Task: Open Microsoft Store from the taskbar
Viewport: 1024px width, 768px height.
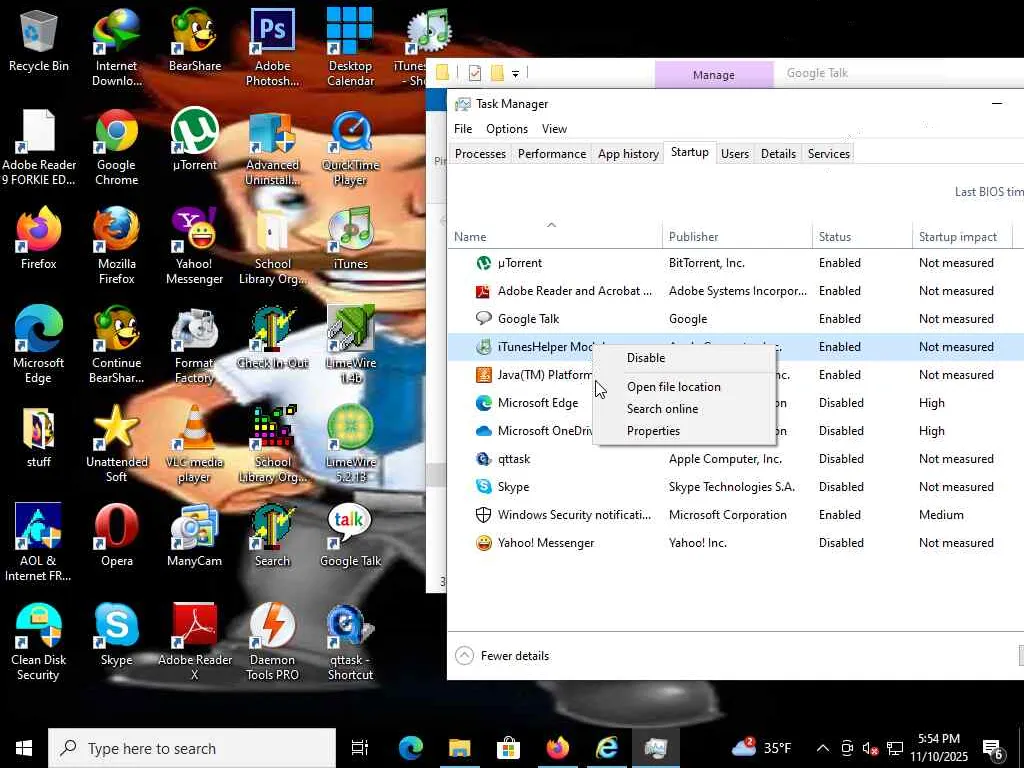Action: (x=508, y=748)
